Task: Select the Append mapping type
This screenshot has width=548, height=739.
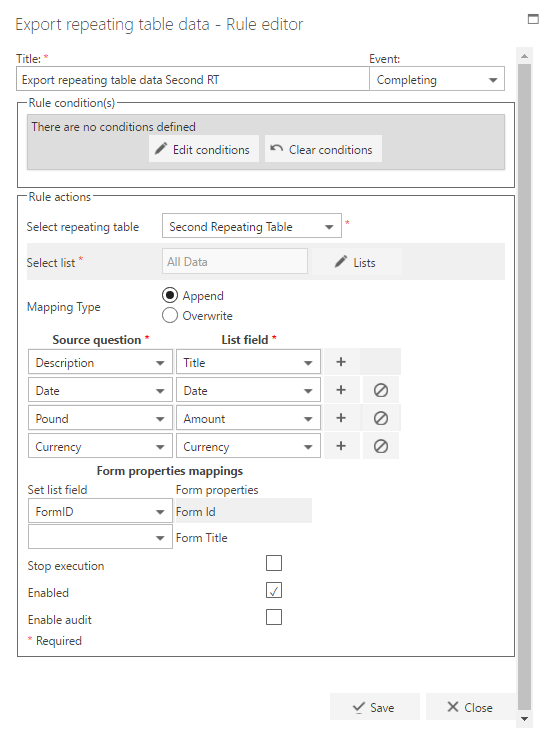Action: click(x=170, y=296)
